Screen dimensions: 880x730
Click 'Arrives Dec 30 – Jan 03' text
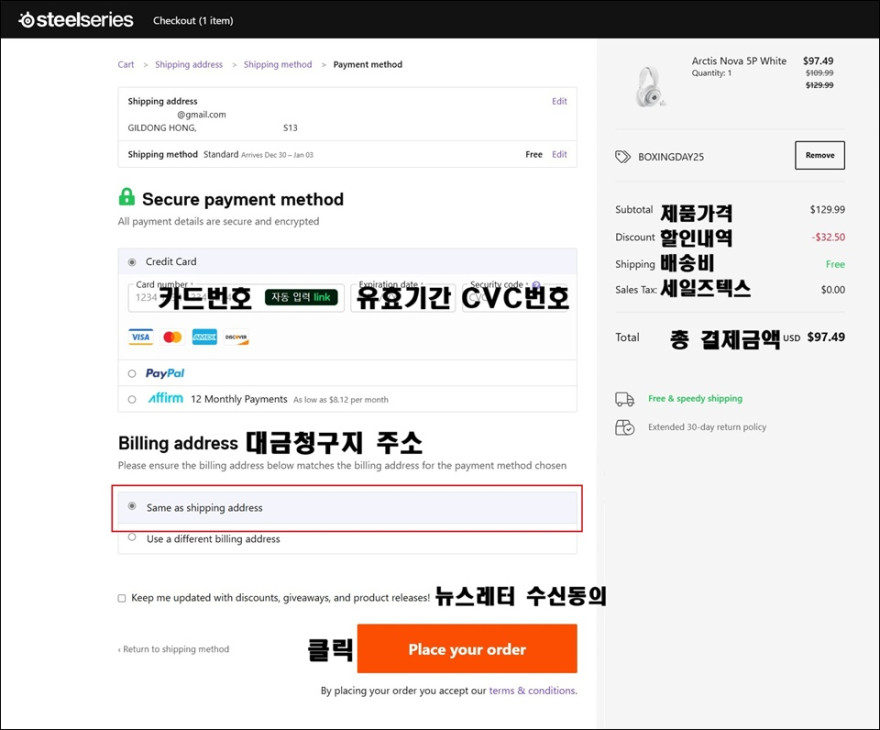click(x=277, y=155)
